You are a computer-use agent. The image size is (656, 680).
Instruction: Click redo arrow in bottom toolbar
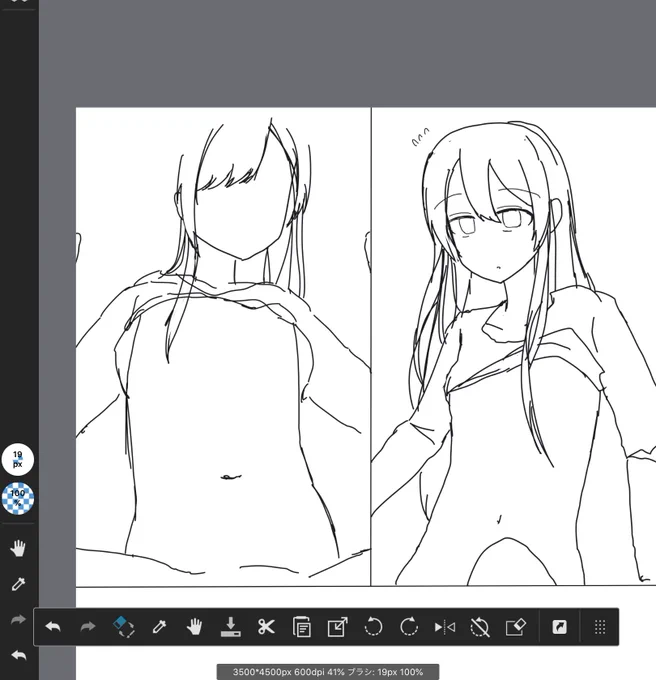click(x=88, y=627)
